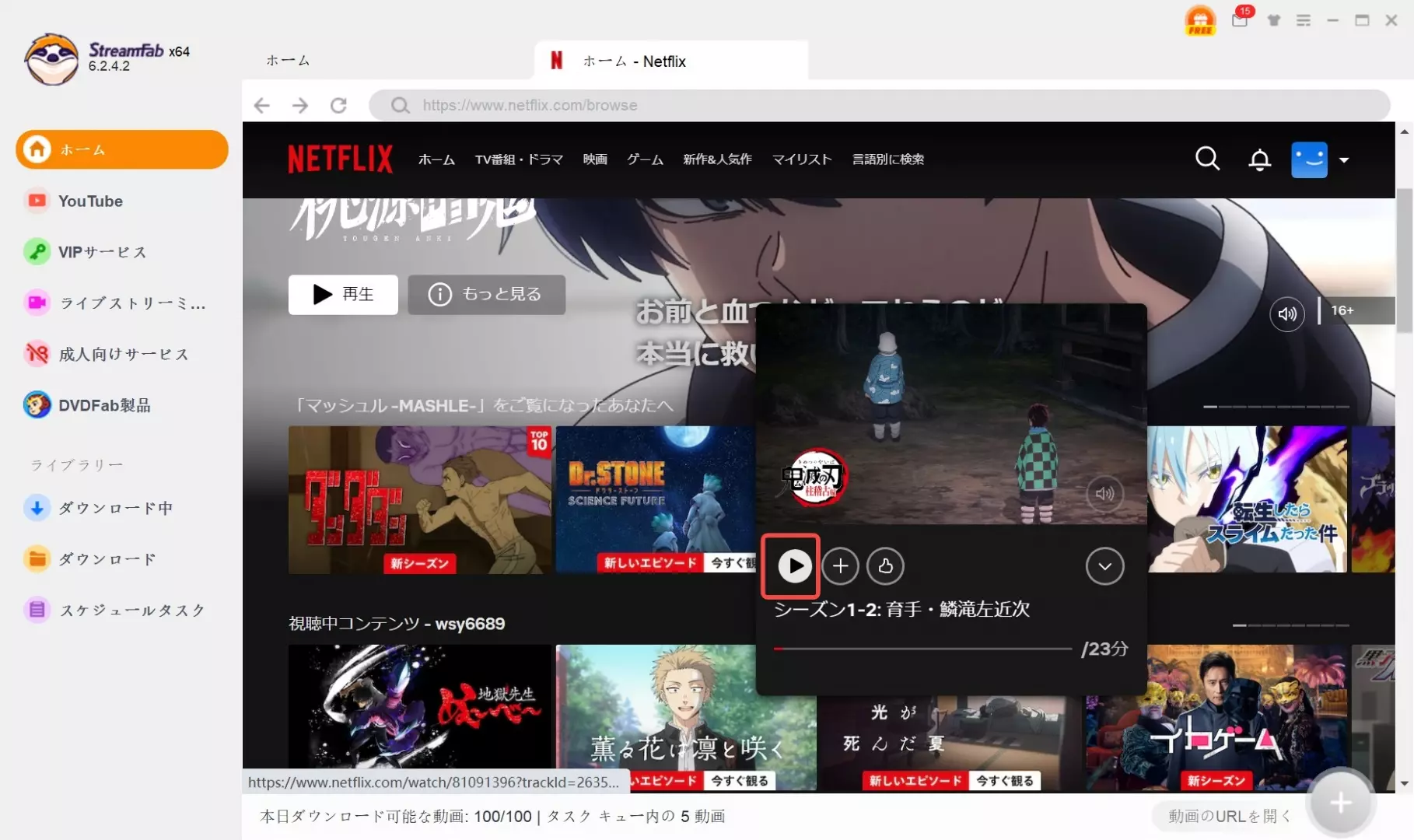The image size is (1414, 840).
Task: Click the episode progress bar
Action: [922, 649]
